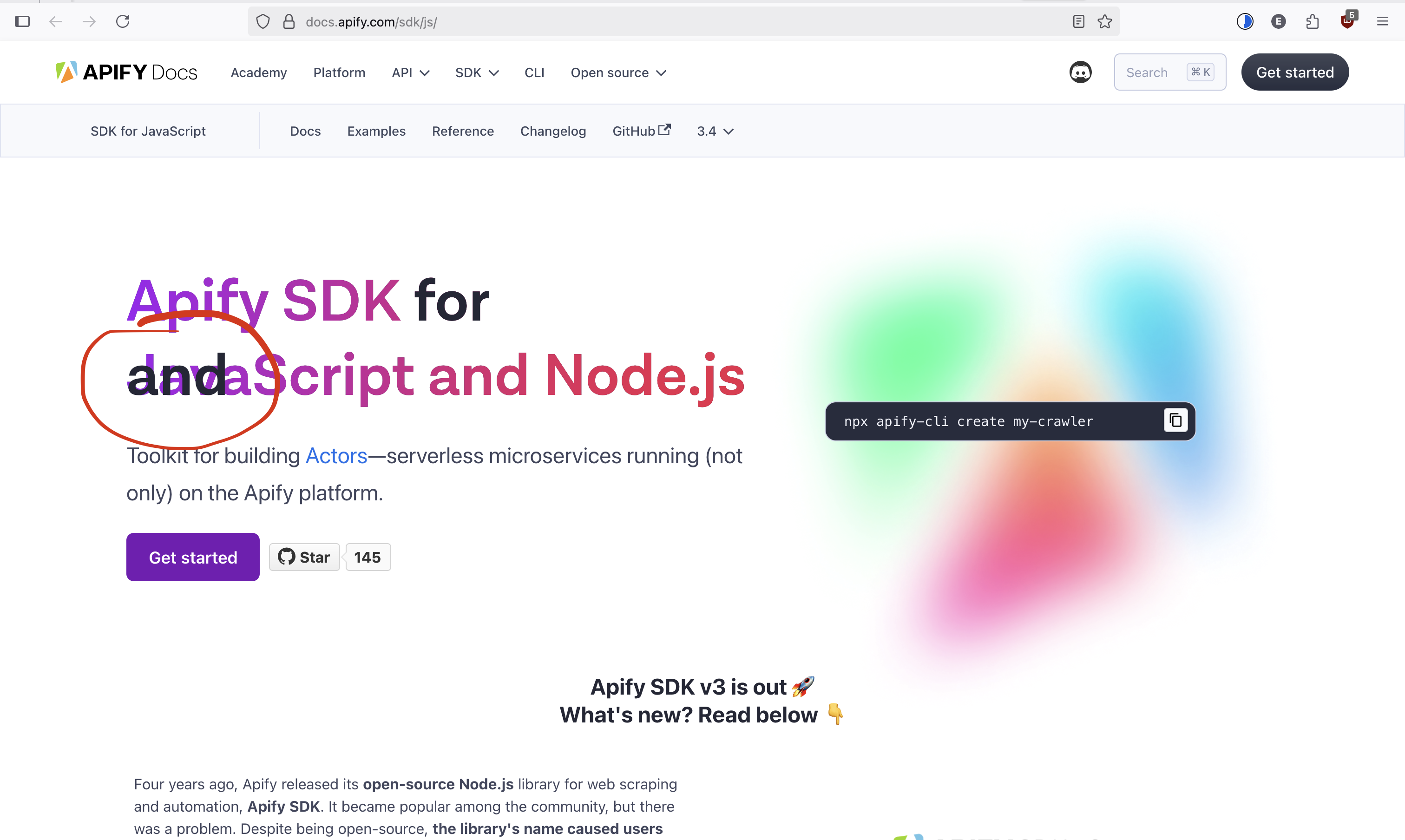The height and width of the screenshot is (840, 1405).
Task: Click the SDK for JavaScript title link
Action: [x=148, y=131]
